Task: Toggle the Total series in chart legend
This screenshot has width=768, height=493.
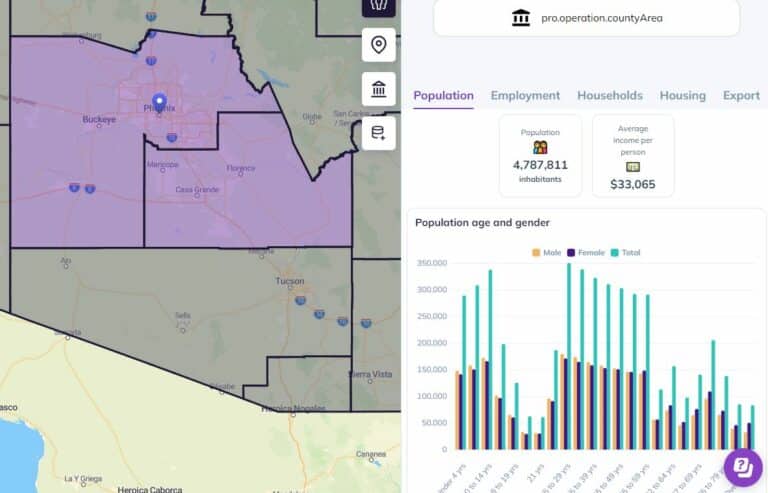Action: click(625, 253)
